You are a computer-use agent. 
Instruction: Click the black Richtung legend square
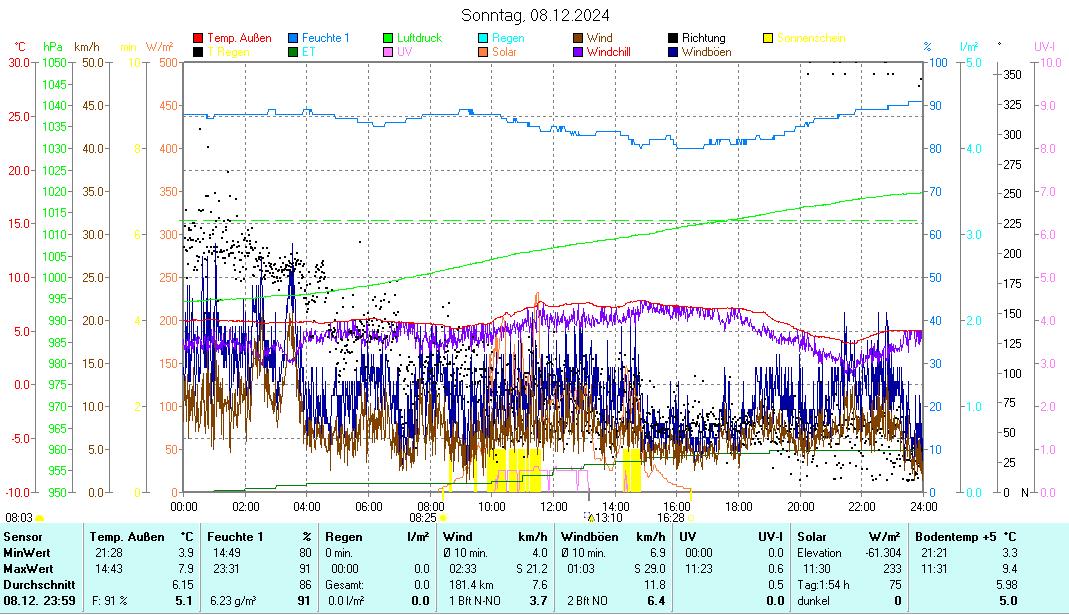pyautogui.click(x=673, y=39)
